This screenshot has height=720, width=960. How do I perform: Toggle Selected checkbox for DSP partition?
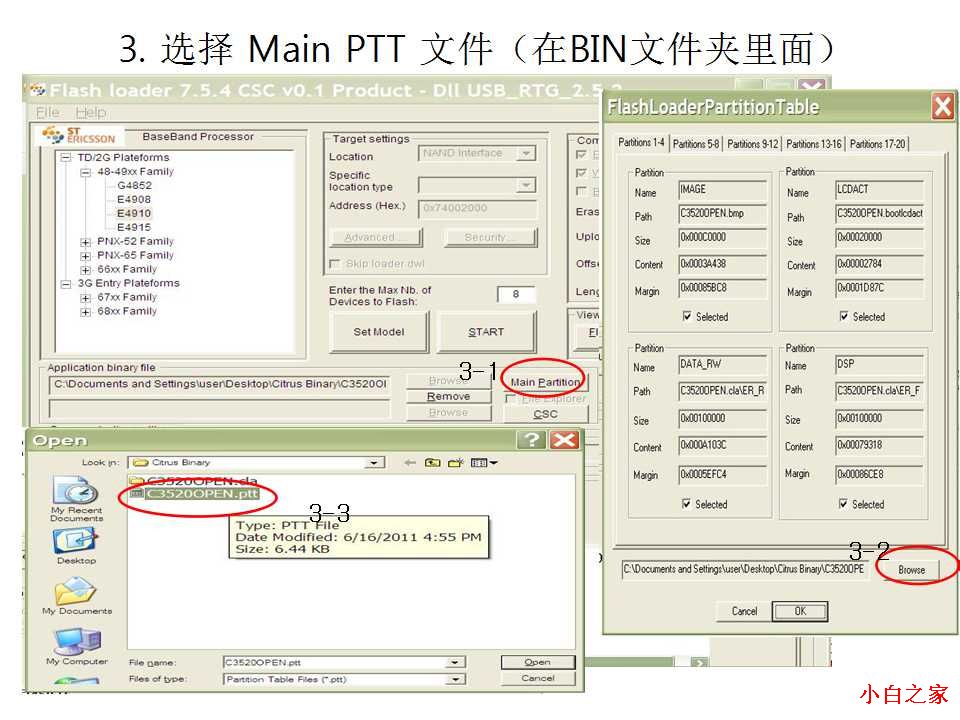(843, 504)
